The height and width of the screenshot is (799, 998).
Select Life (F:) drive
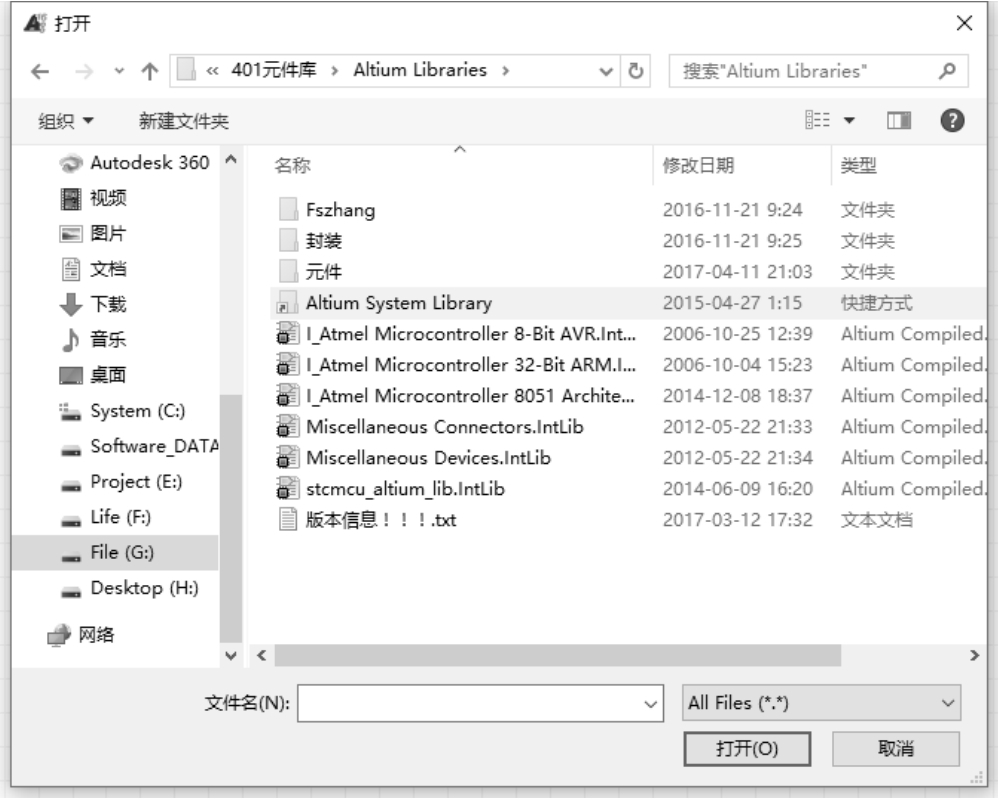106,517
